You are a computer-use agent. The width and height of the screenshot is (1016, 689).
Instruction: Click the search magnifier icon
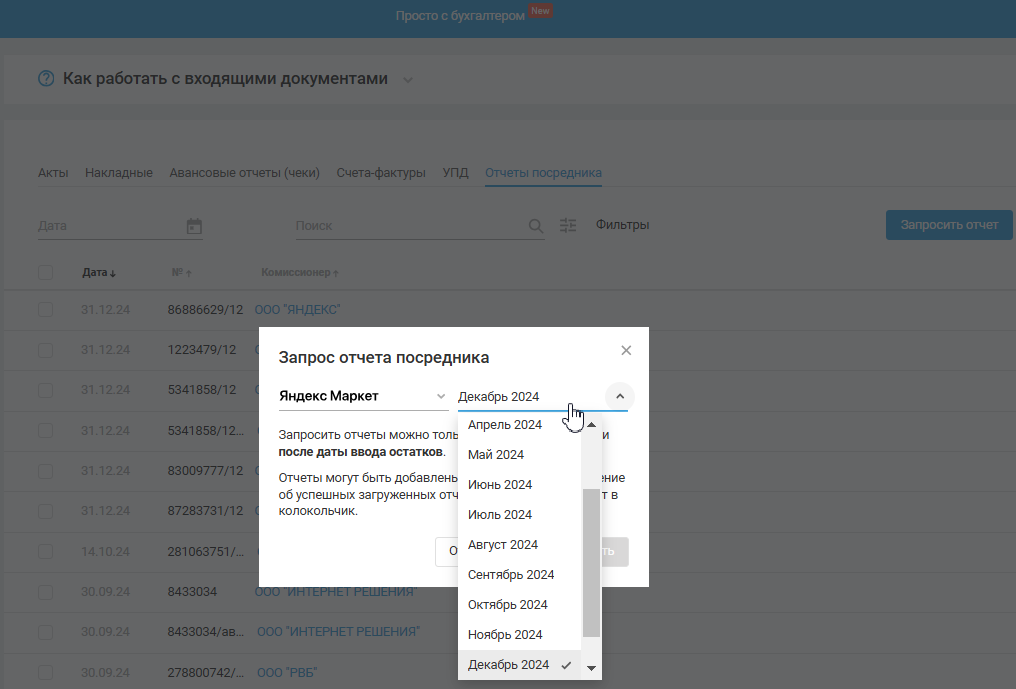click(x=536, y=226)
